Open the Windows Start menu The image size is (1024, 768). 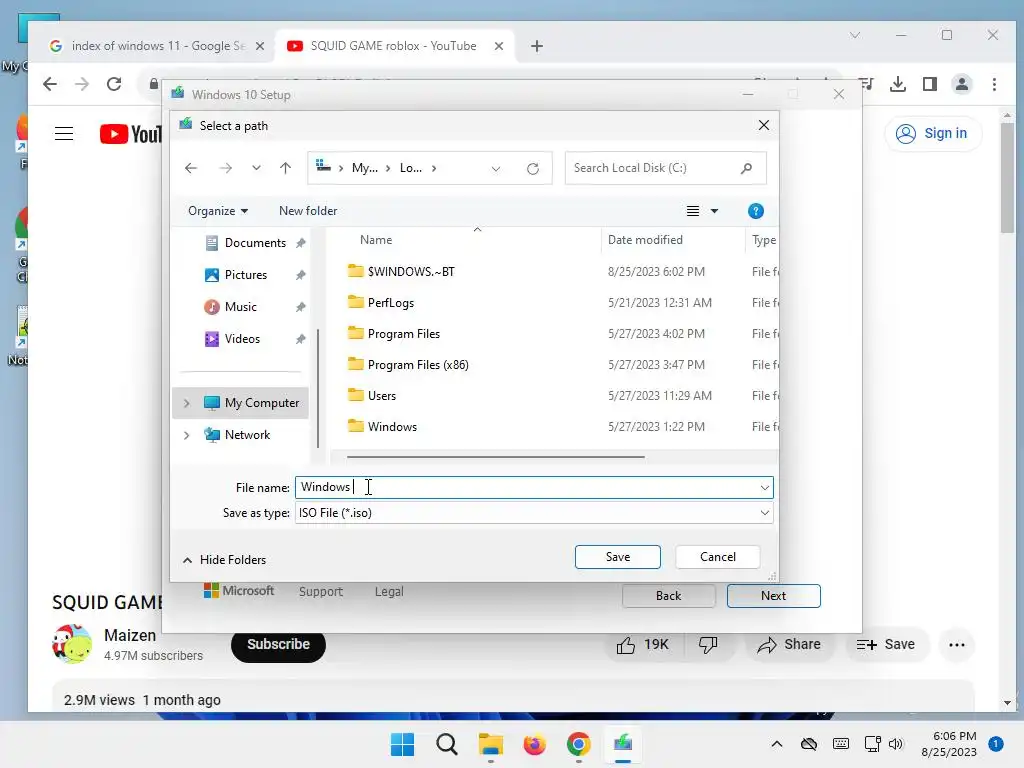[402, 744]
